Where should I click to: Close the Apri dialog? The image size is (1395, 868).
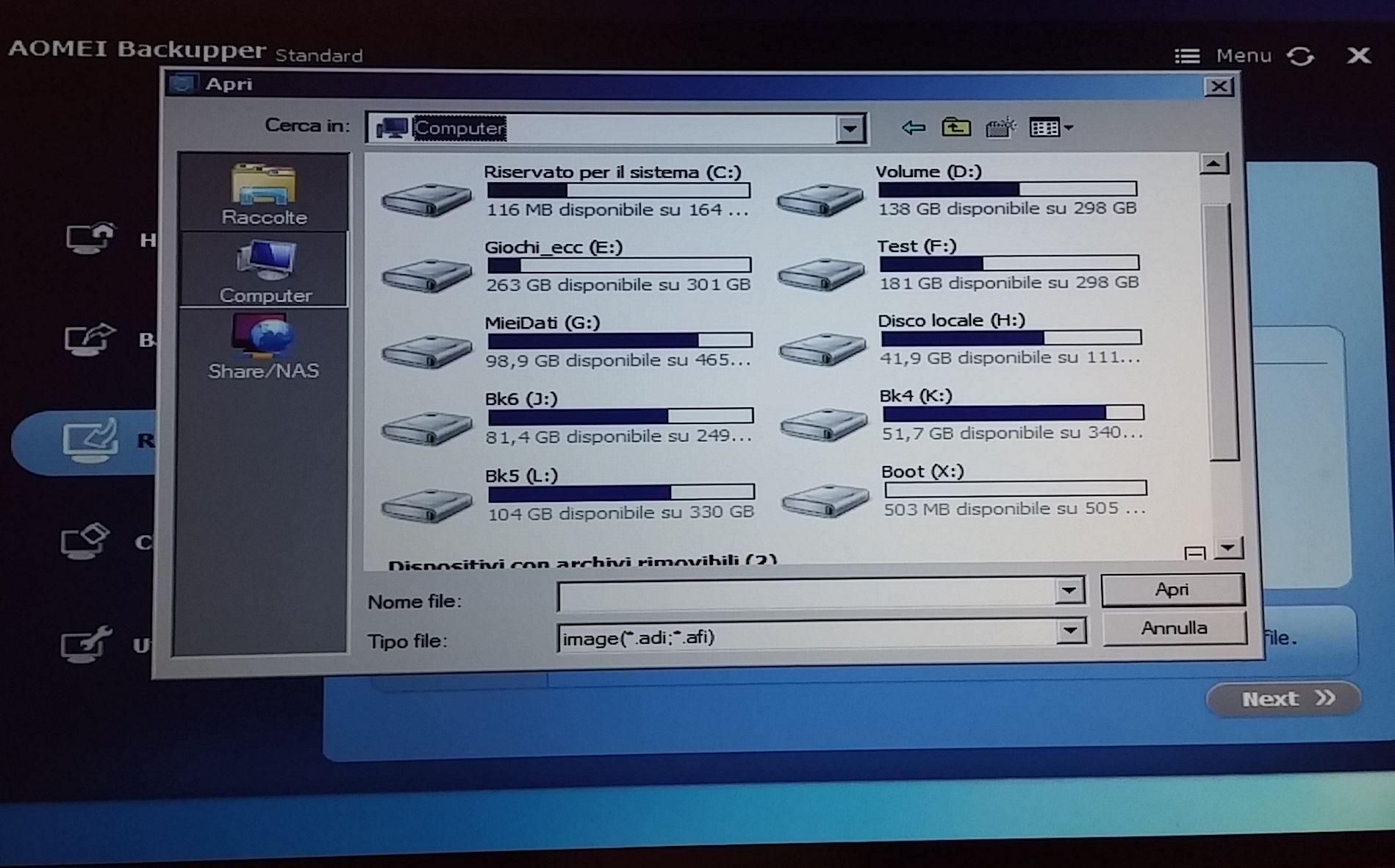[x=1219, y=87]
